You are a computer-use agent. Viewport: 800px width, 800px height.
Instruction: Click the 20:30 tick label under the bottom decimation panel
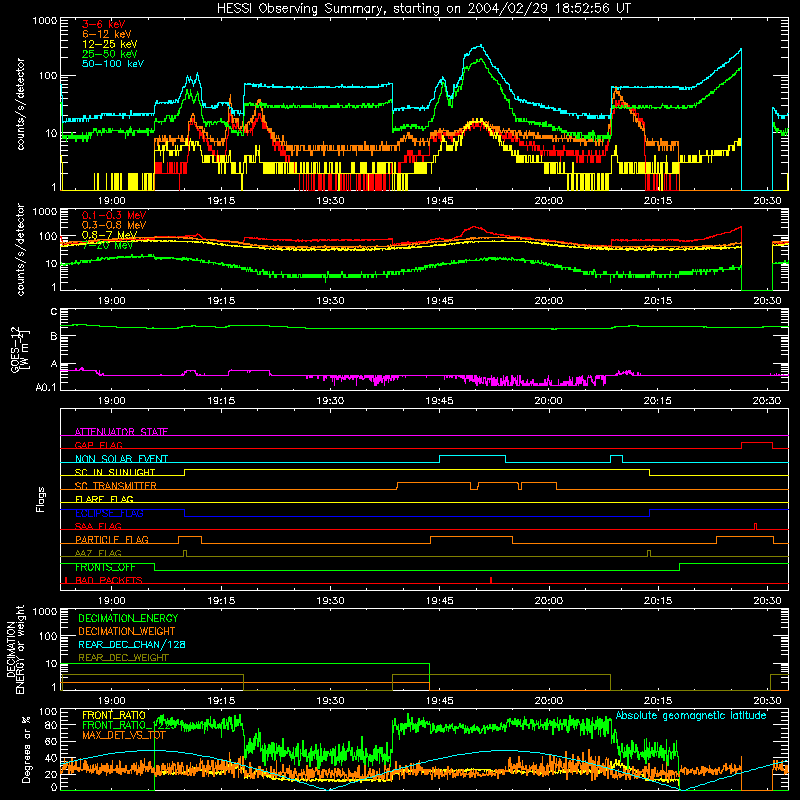point(767,701)
